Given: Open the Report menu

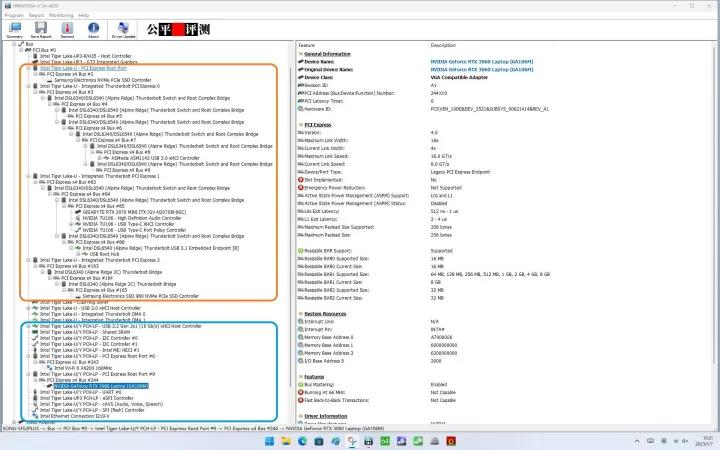Looking at the screenshot, I should 36,16.
